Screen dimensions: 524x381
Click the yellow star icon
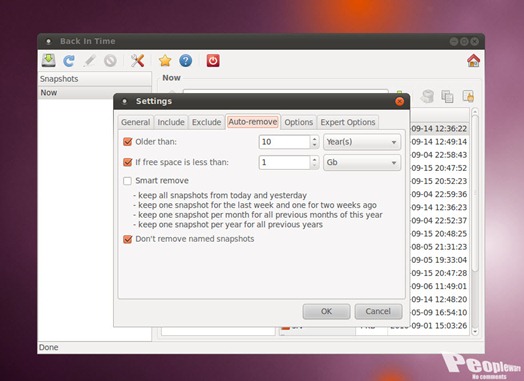(165, 61)
